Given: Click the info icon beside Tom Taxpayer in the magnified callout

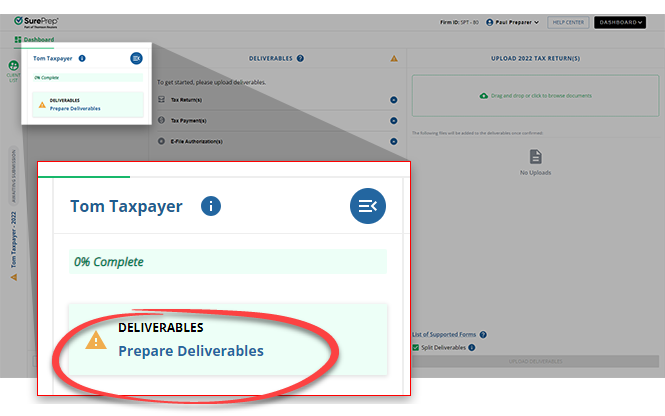Looking at the screenshot, I should 211,206.
